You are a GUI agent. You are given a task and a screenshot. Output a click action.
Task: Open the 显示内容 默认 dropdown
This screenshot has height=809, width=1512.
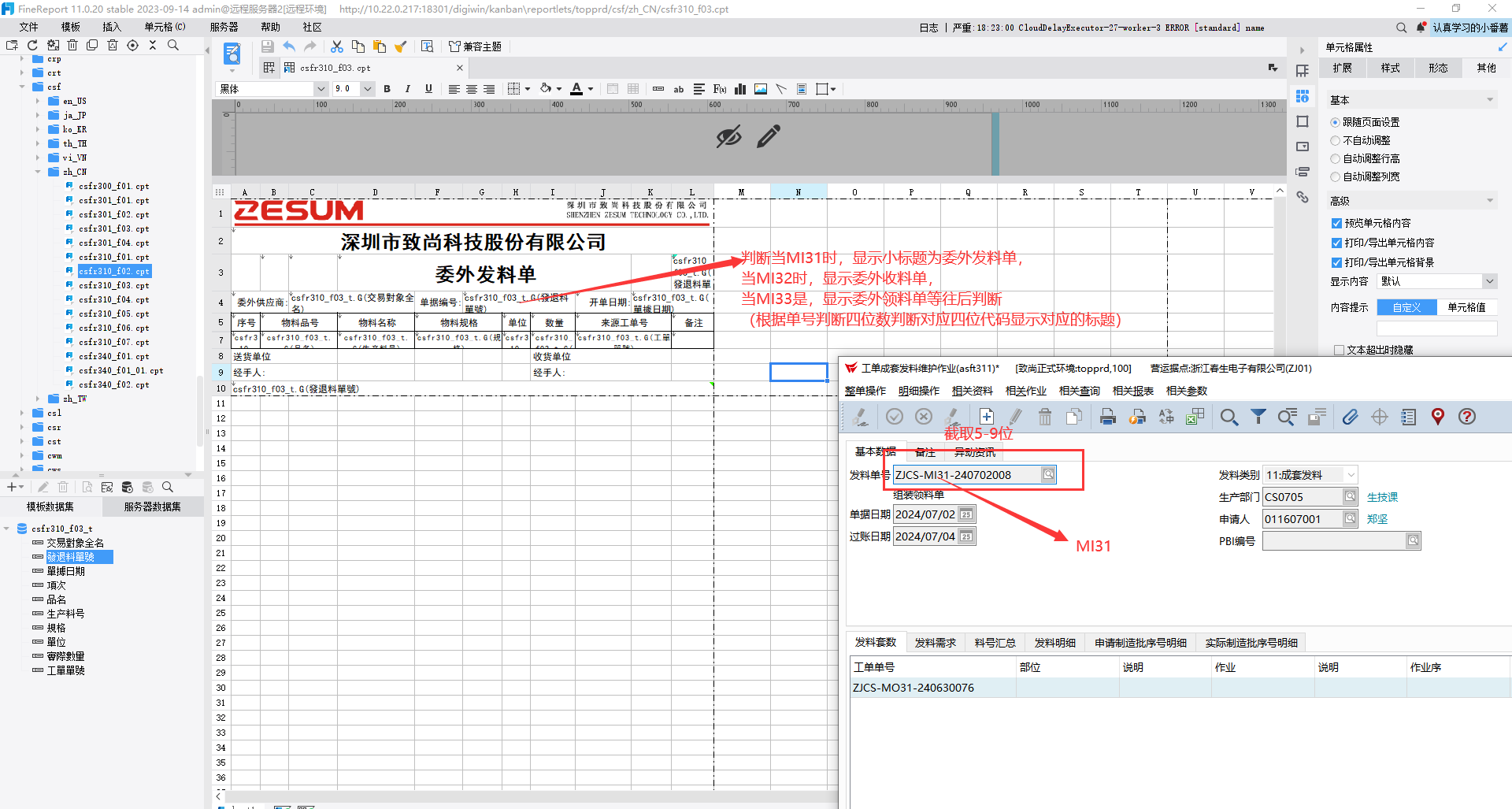tap(1437, 281)
